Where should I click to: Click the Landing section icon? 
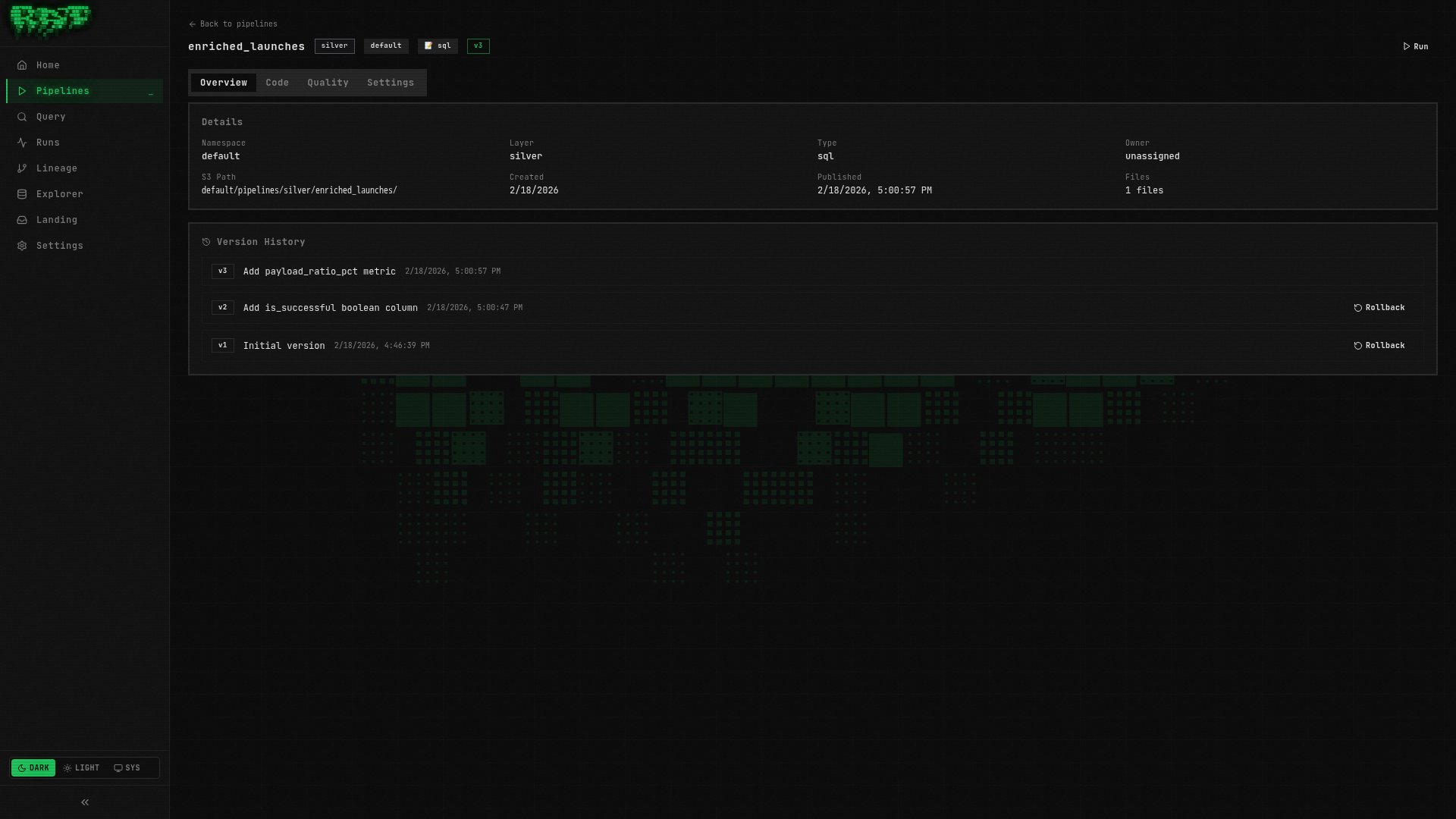[x=23, y=220]
